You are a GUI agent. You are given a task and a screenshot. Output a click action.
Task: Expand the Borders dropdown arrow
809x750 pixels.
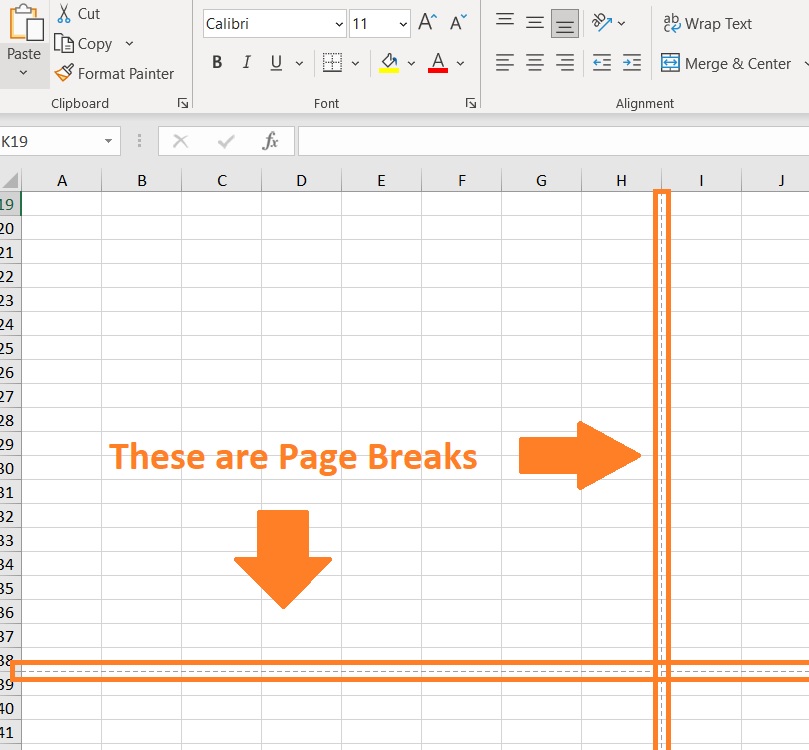[354, 61]
